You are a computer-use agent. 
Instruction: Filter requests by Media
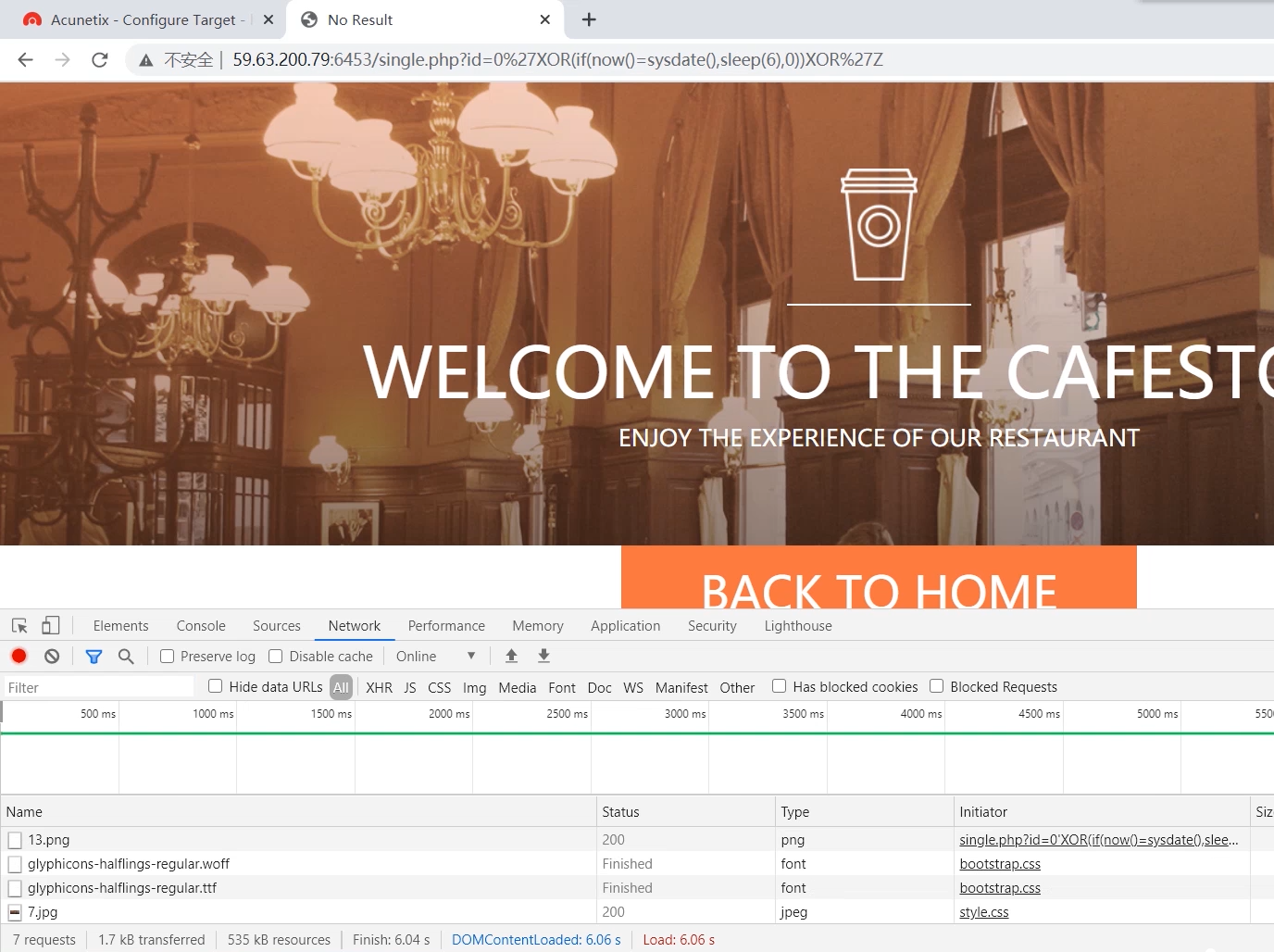pyautogui.click(x=518, y=687)
